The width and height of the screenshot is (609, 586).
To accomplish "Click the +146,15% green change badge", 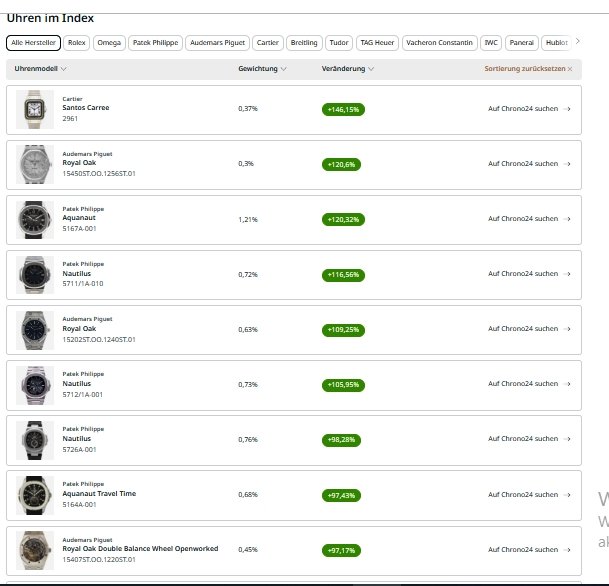I will click(343, 109).
